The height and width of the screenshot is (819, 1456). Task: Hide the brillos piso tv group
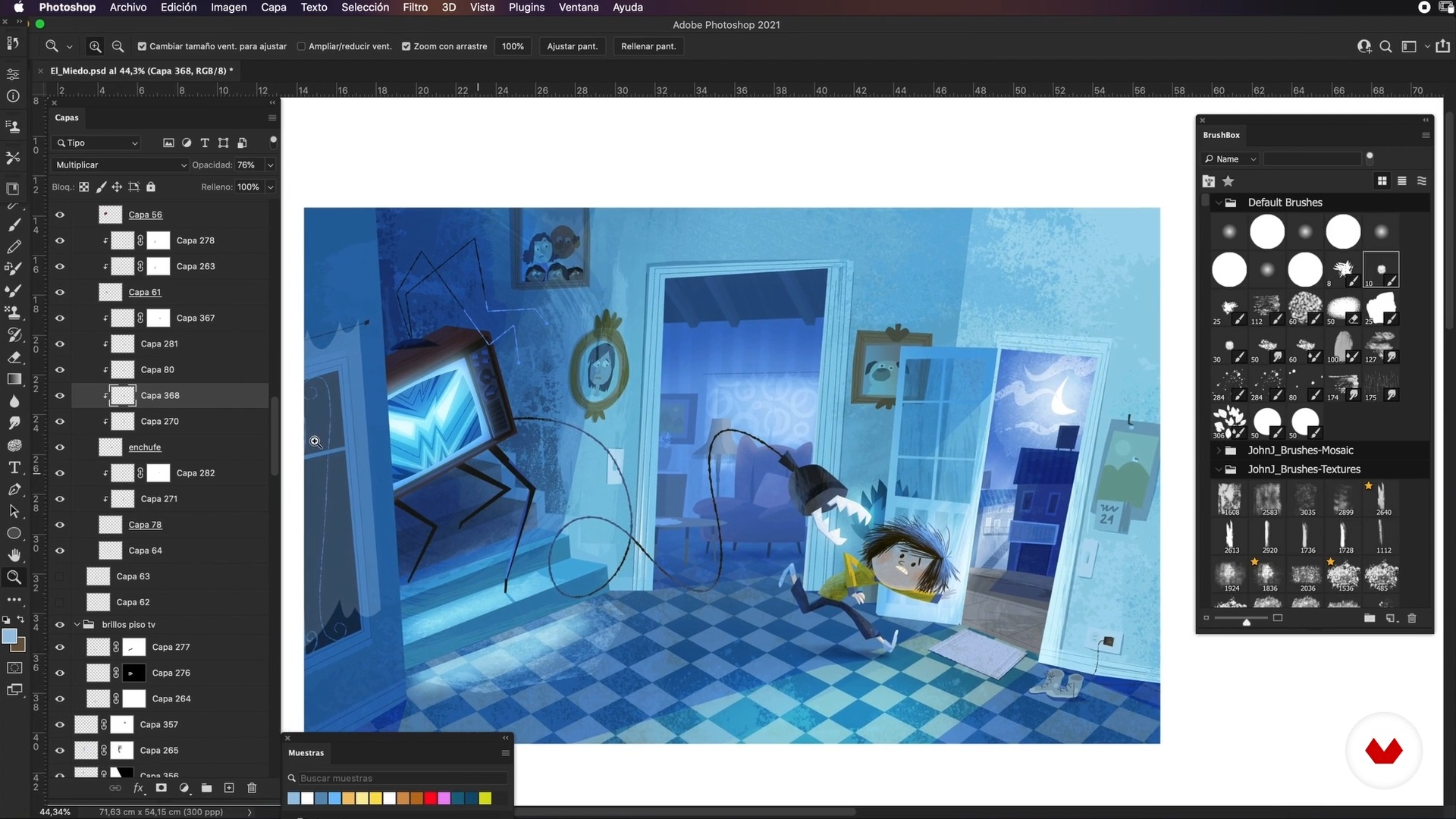coord(60,624)
